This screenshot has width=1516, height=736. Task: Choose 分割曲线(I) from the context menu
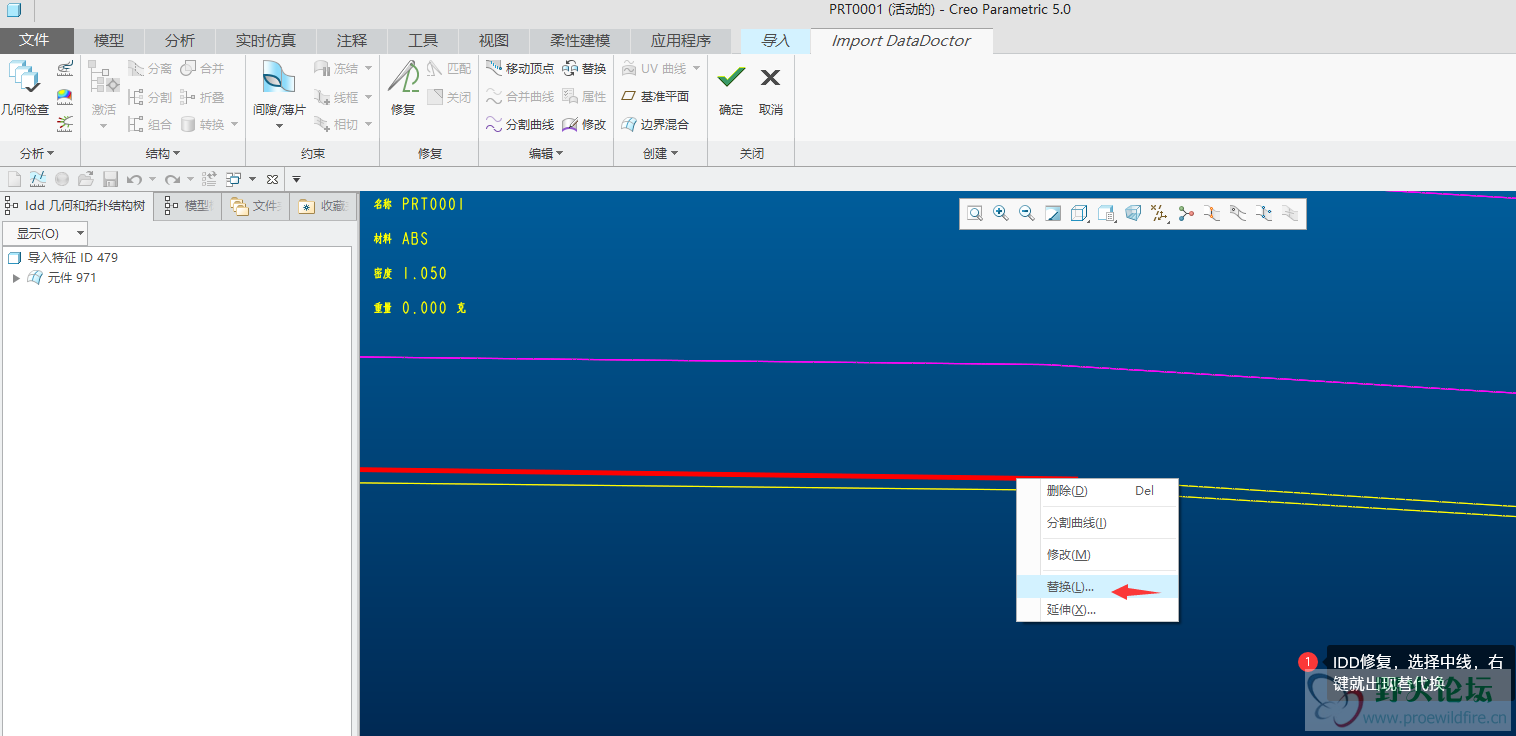coord(1098,523)
